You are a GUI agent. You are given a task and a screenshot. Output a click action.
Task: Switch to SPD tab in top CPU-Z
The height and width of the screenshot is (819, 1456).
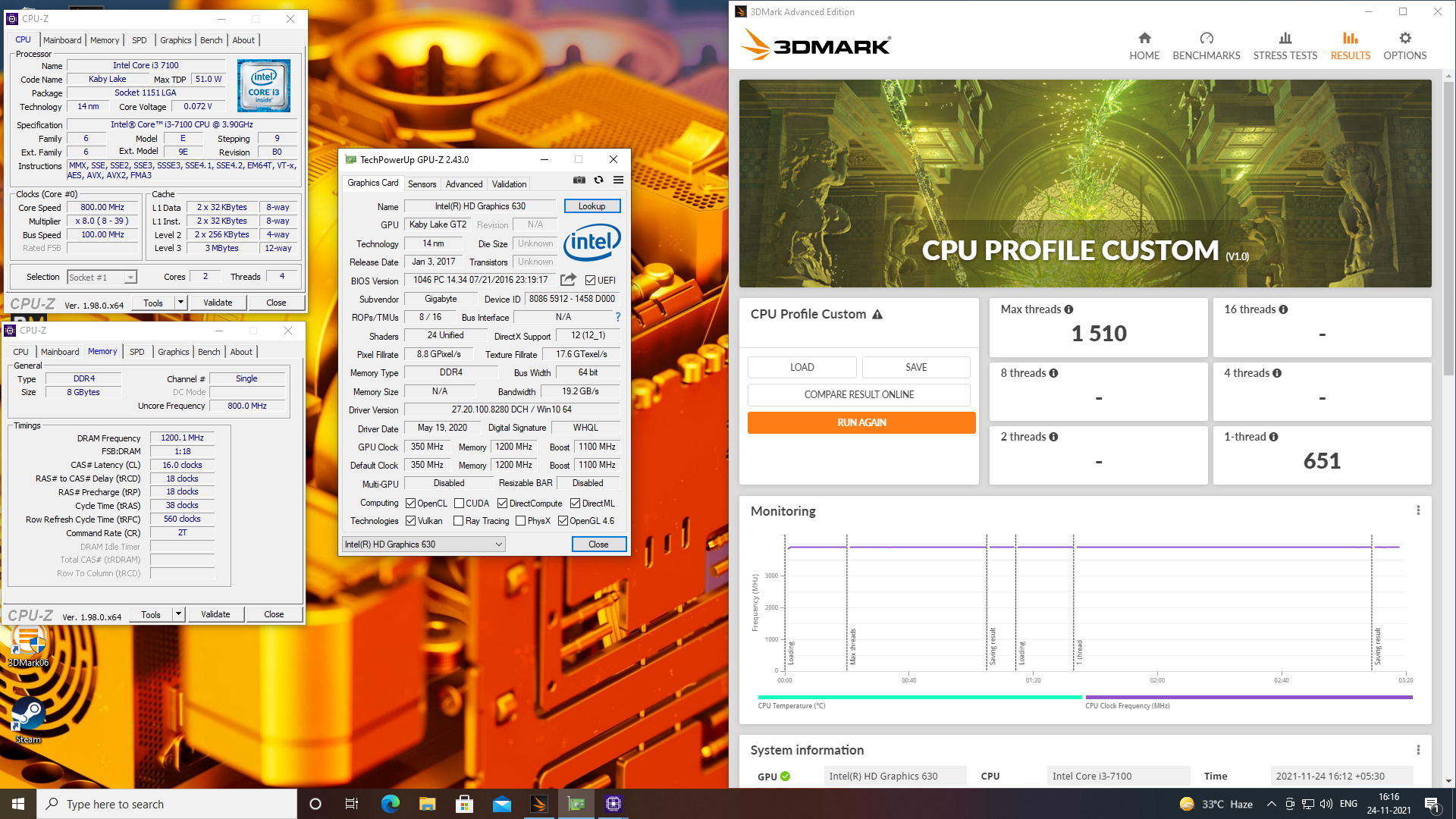coord(139,40)
